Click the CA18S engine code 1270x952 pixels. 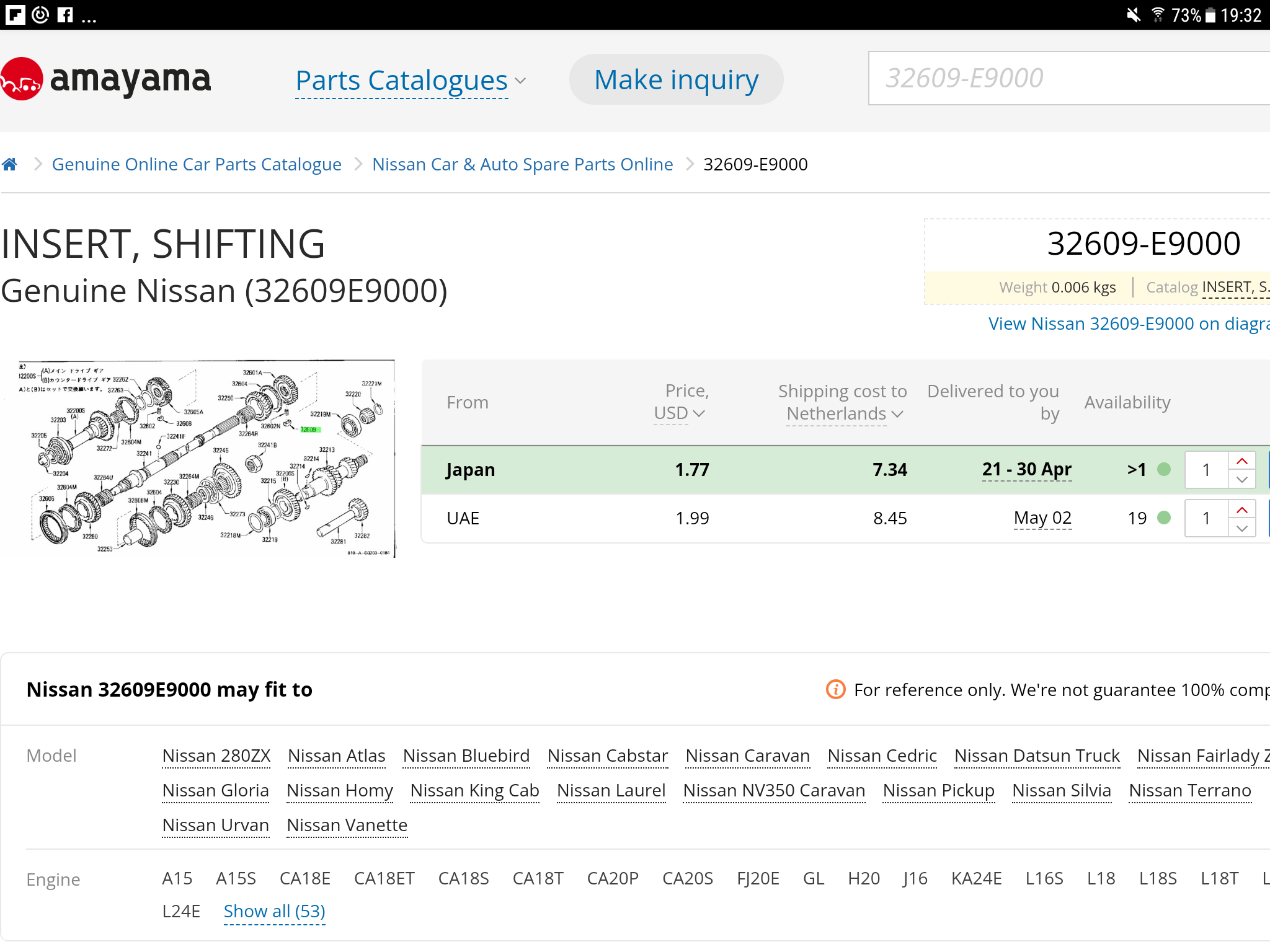pyautogui.click(x=464, y=879)
